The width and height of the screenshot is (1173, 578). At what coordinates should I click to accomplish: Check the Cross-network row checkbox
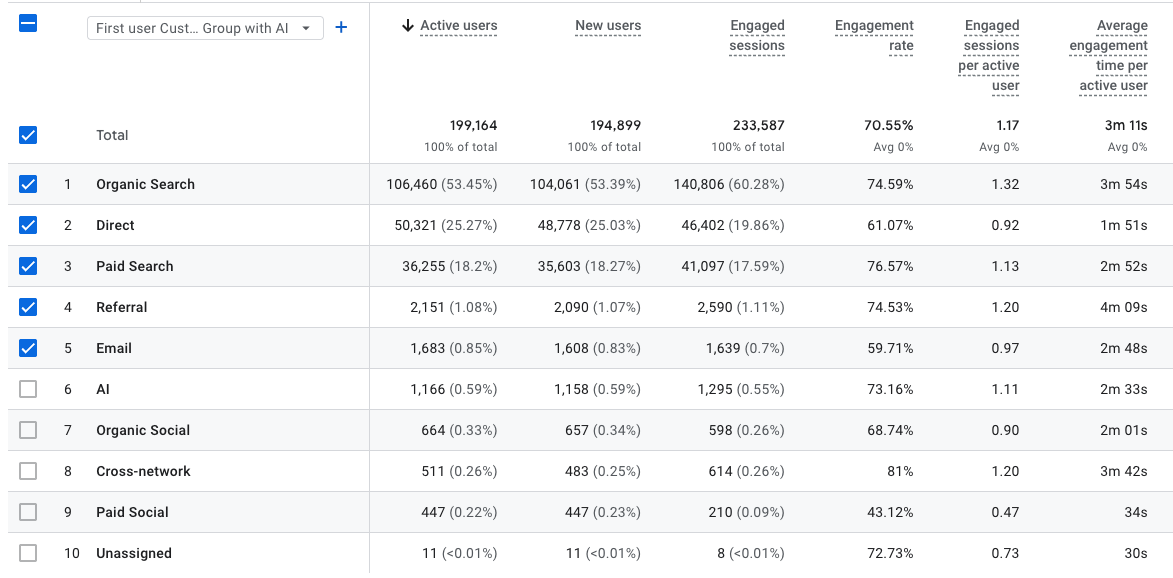tap(28, 471)
